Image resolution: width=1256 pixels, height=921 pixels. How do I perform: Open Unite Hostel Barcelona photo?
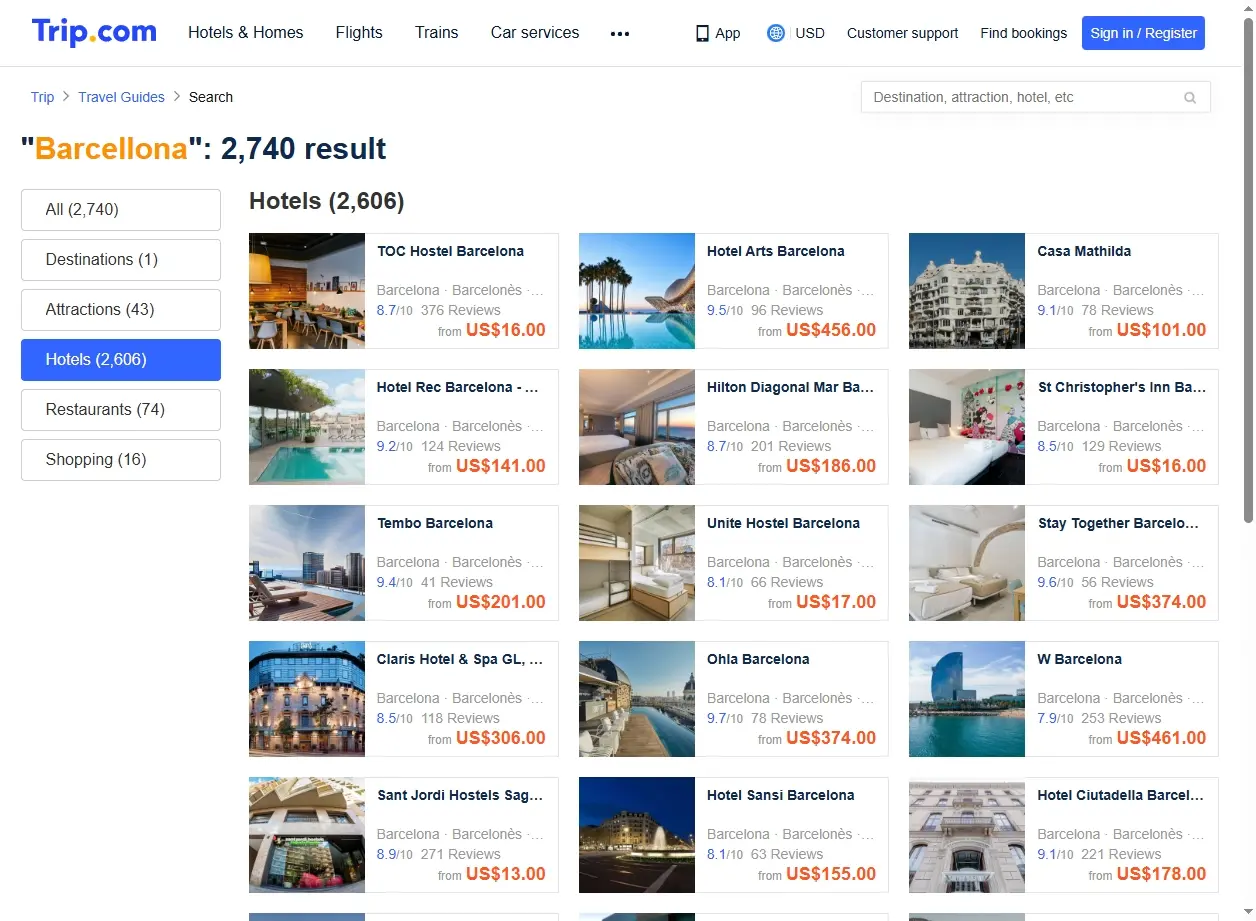(x=637, y=563)
